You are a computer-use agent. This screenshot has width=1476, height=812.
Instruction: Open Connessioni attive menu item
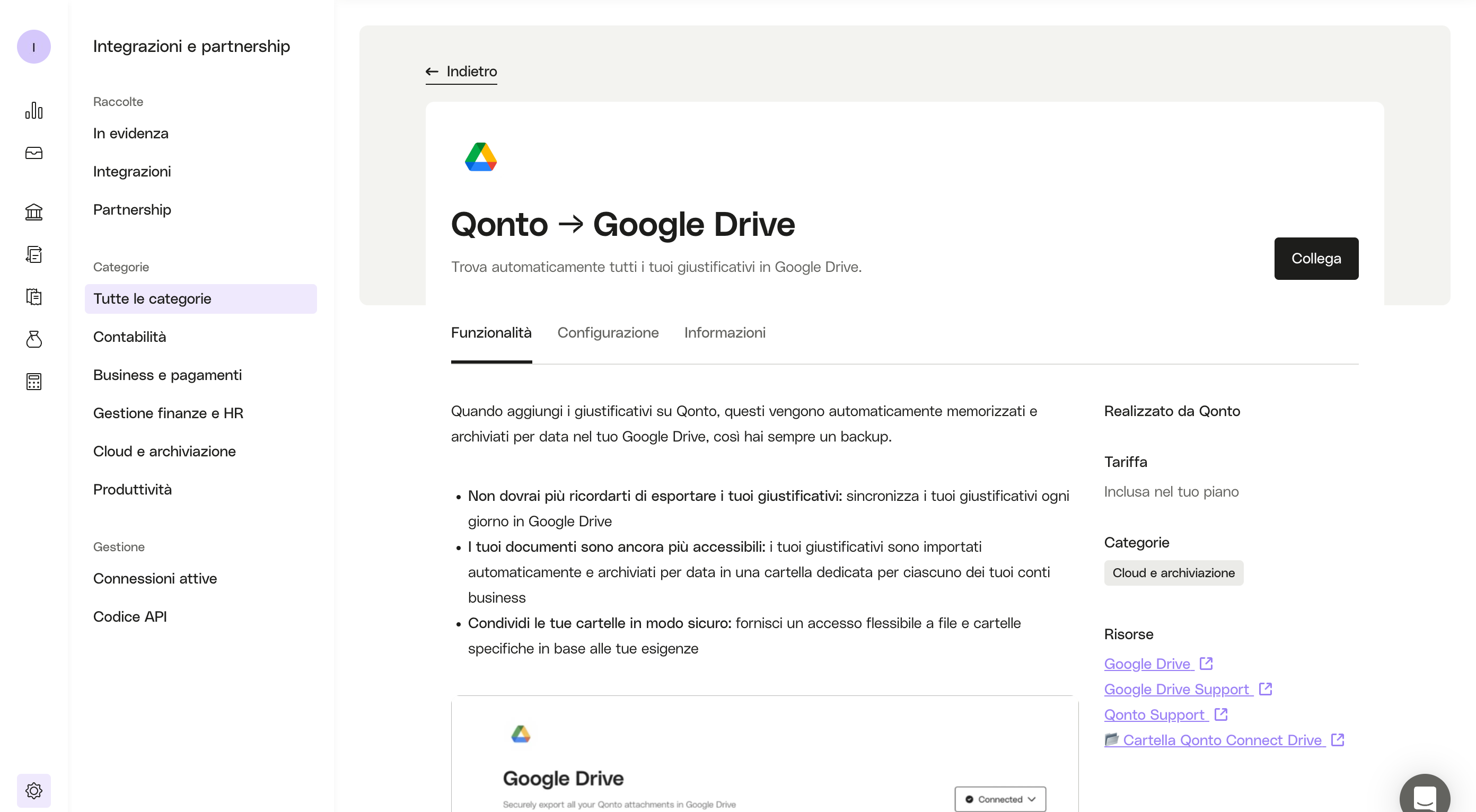pos(155,578)
